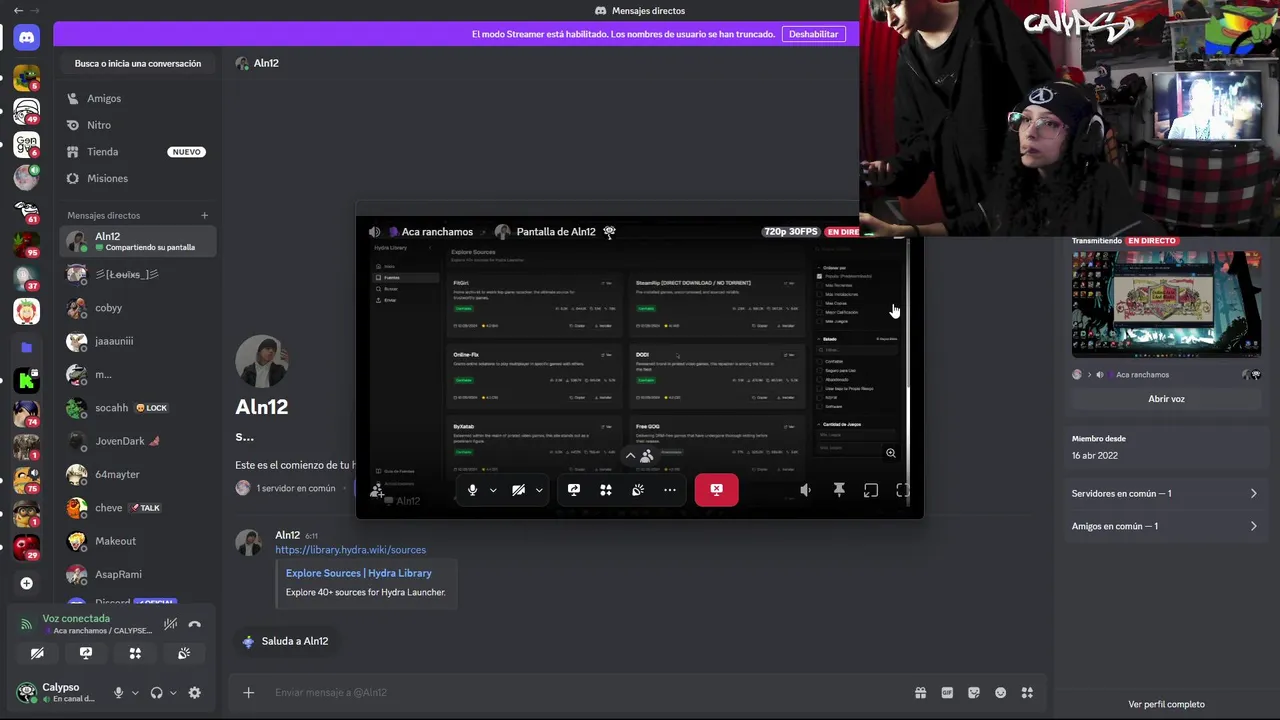
Task: Share screen from voice connected panel
Action: (x=86, y=653)
